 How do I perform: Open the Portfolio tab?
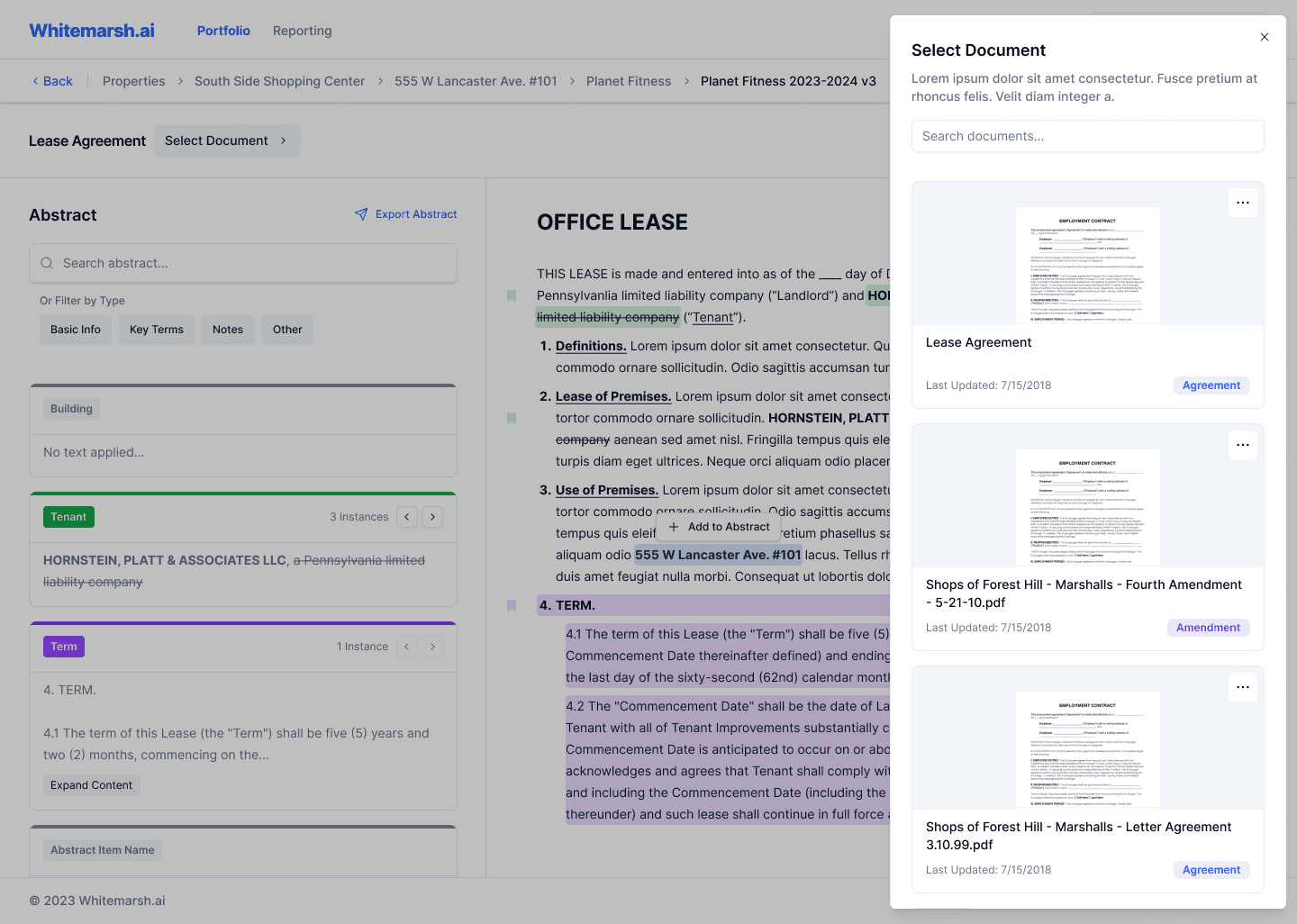(223, 31)
